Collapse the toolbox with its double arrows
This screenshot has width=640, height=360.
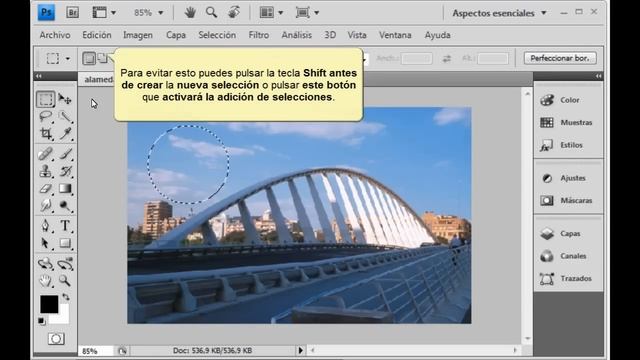coord(39,76)
